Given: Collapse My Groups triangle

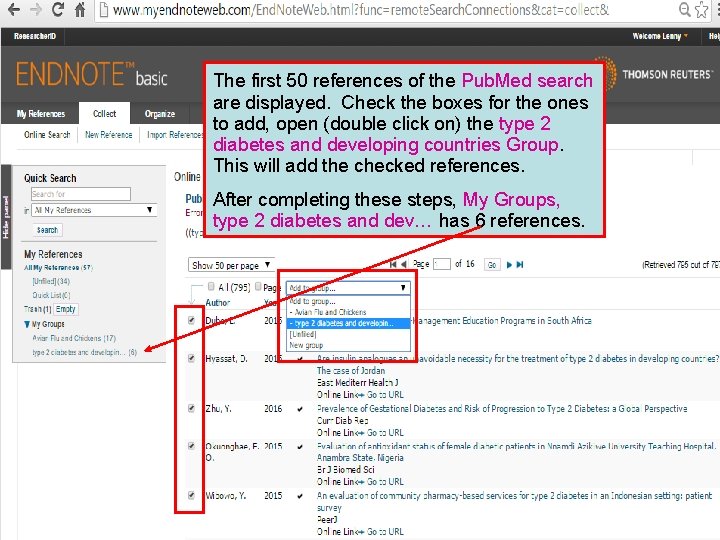Looking at the screenshot, I should click(27, 324).
